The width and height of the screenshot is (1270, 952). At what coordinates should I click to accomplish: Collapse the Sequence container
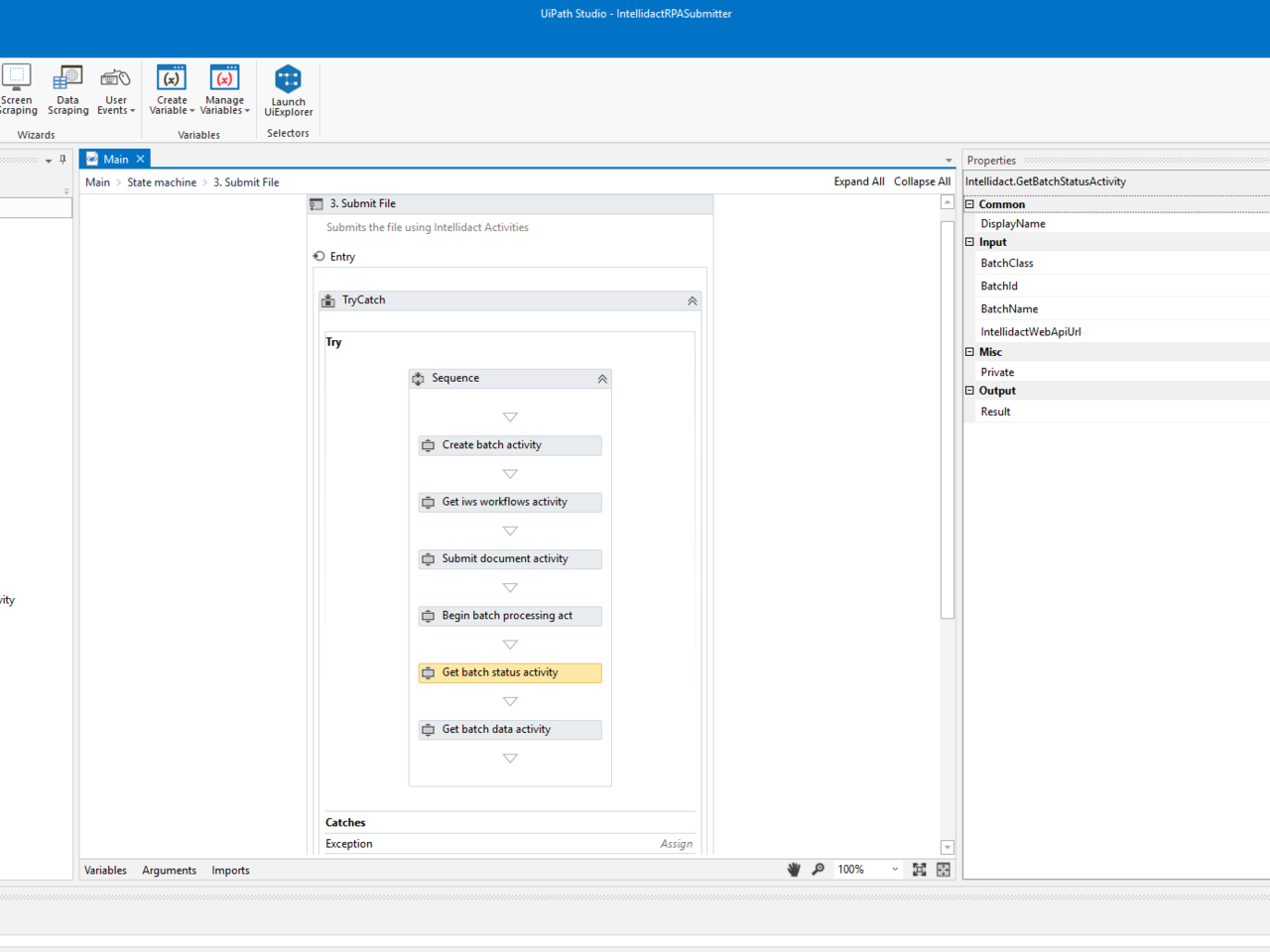pos(602,379)
